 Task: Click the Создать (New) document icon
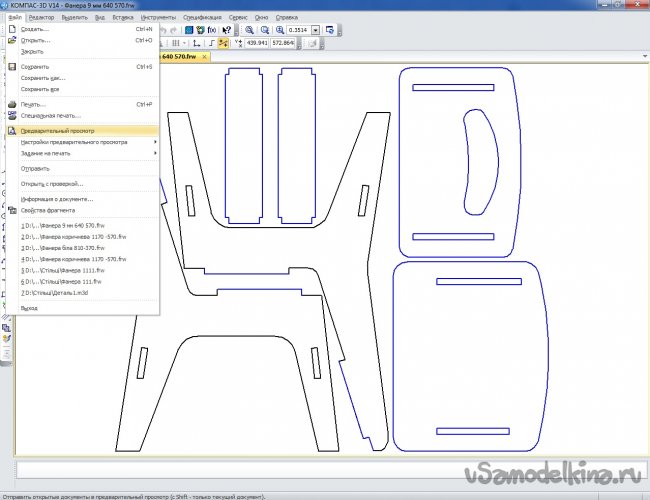tap(12, 29)
